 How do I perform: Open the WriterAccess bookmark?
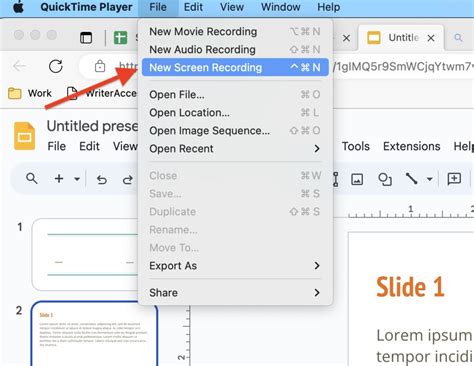102,93
